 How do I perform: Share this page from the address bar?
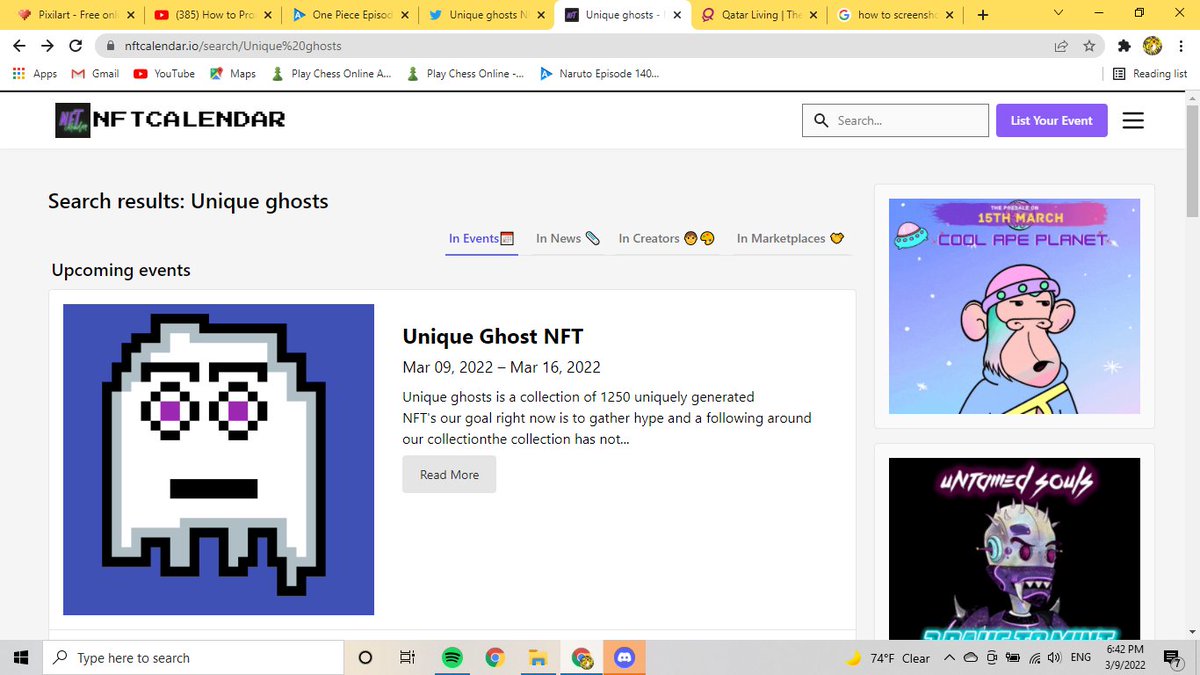point(1061,46)
